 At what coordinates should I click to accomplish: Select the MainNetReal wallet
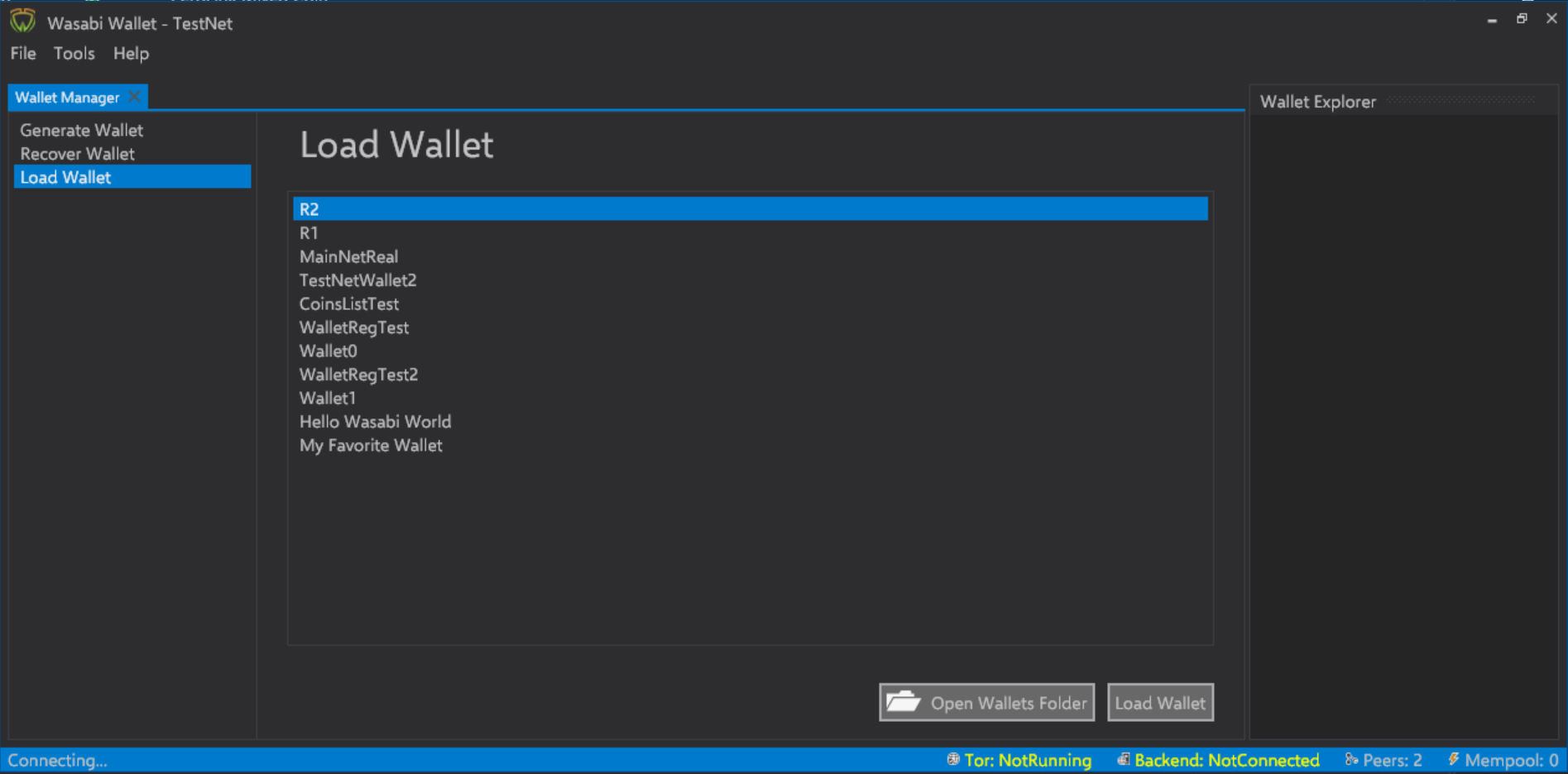(x=750, y=256)
